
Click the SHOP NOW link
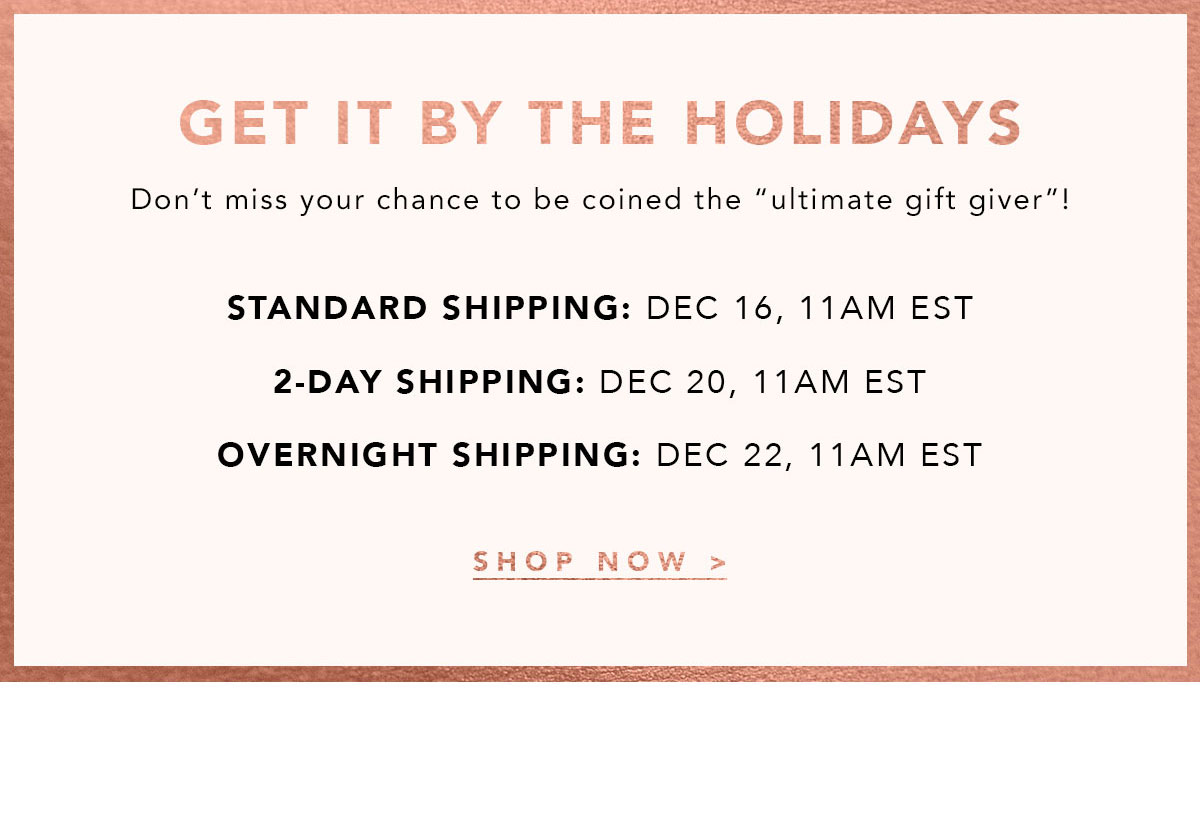click(x=600, y=563)
